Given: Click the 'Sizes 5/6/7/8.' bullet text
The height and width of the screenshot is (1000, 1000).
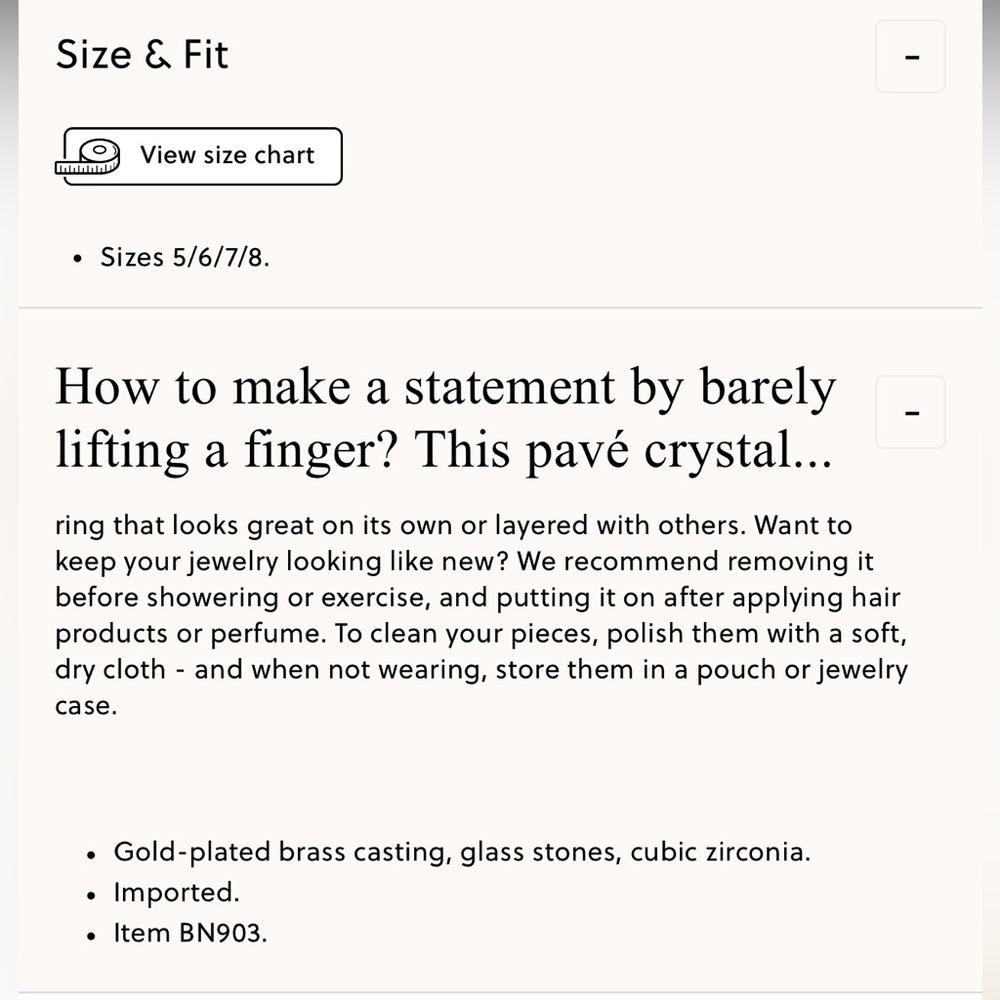Looking at the screenshot, I should tap(185, 258).
